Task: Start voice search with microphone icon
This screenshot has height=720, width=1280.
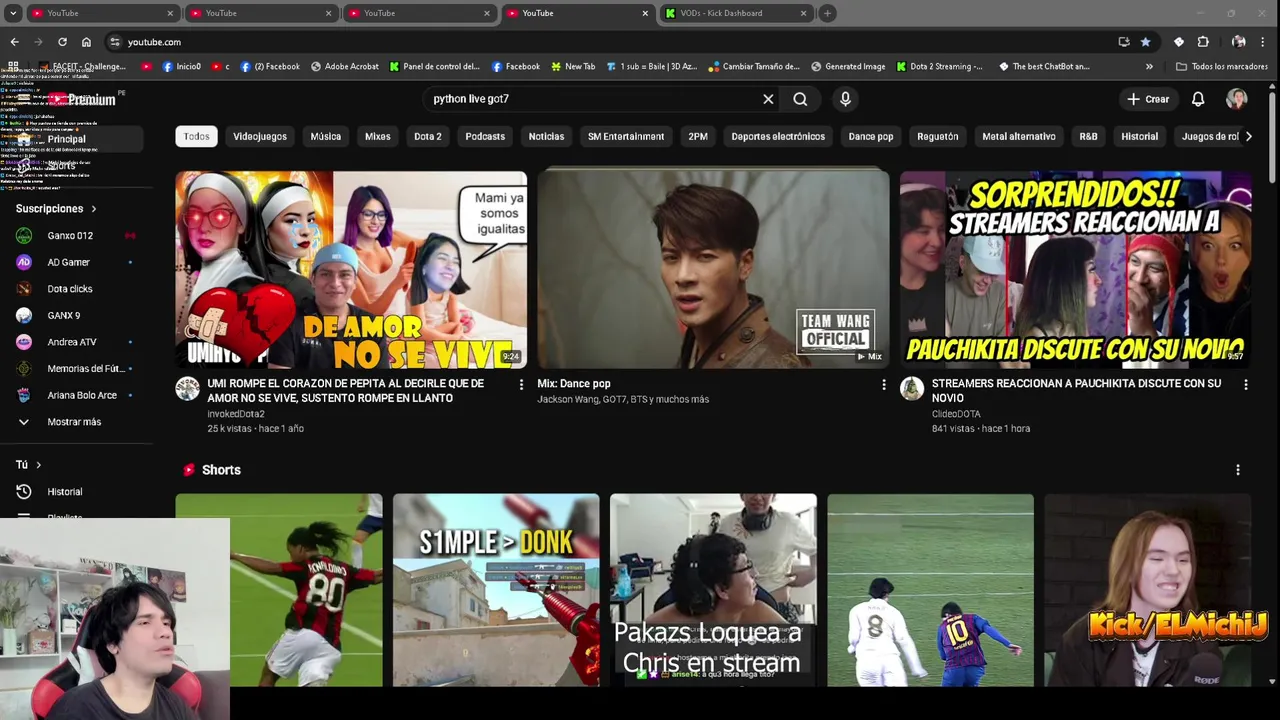Action: click(845, 99)
